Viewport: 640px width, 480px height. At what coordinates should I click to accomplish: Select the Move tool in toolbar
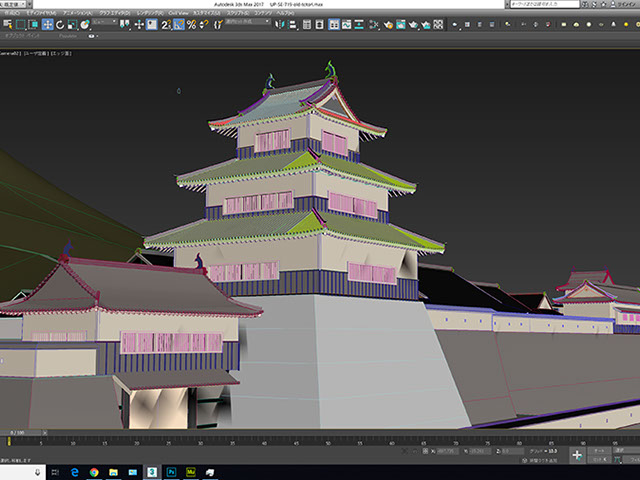coord(47,24)
